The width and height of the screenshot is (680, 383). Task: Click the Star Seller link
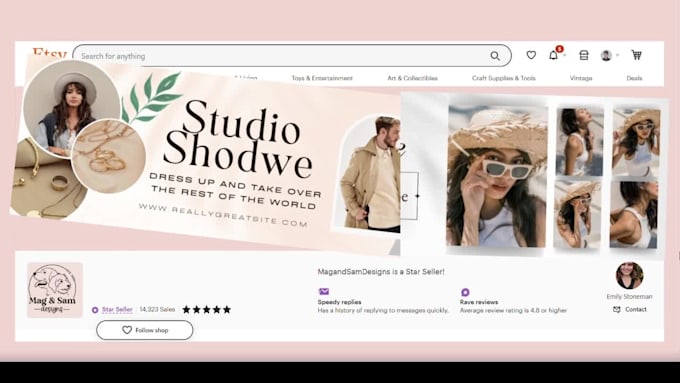[117, 309]
